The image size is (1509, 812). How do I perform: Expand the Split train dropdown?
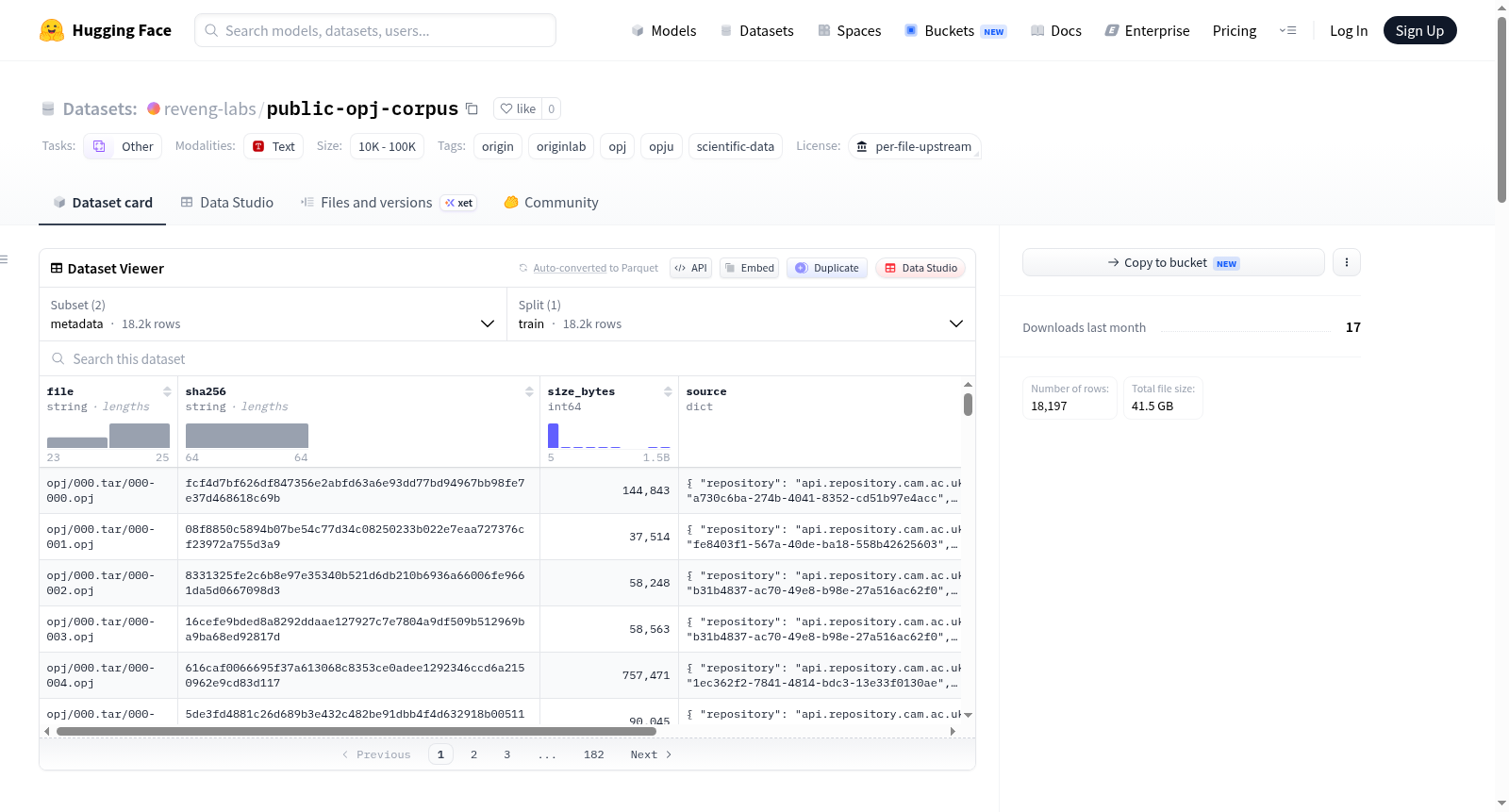tap(741, 314)
